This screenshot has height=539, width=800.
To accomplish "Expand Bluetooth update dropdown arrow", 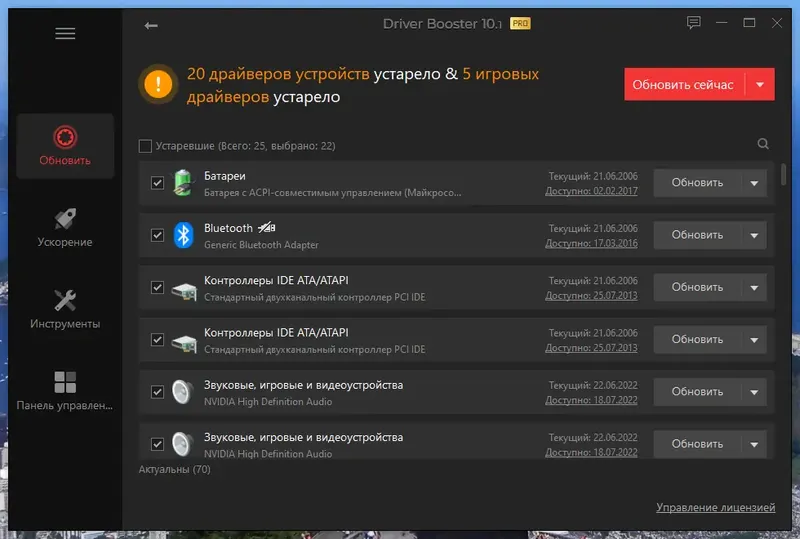I will [x=754, y=235].
